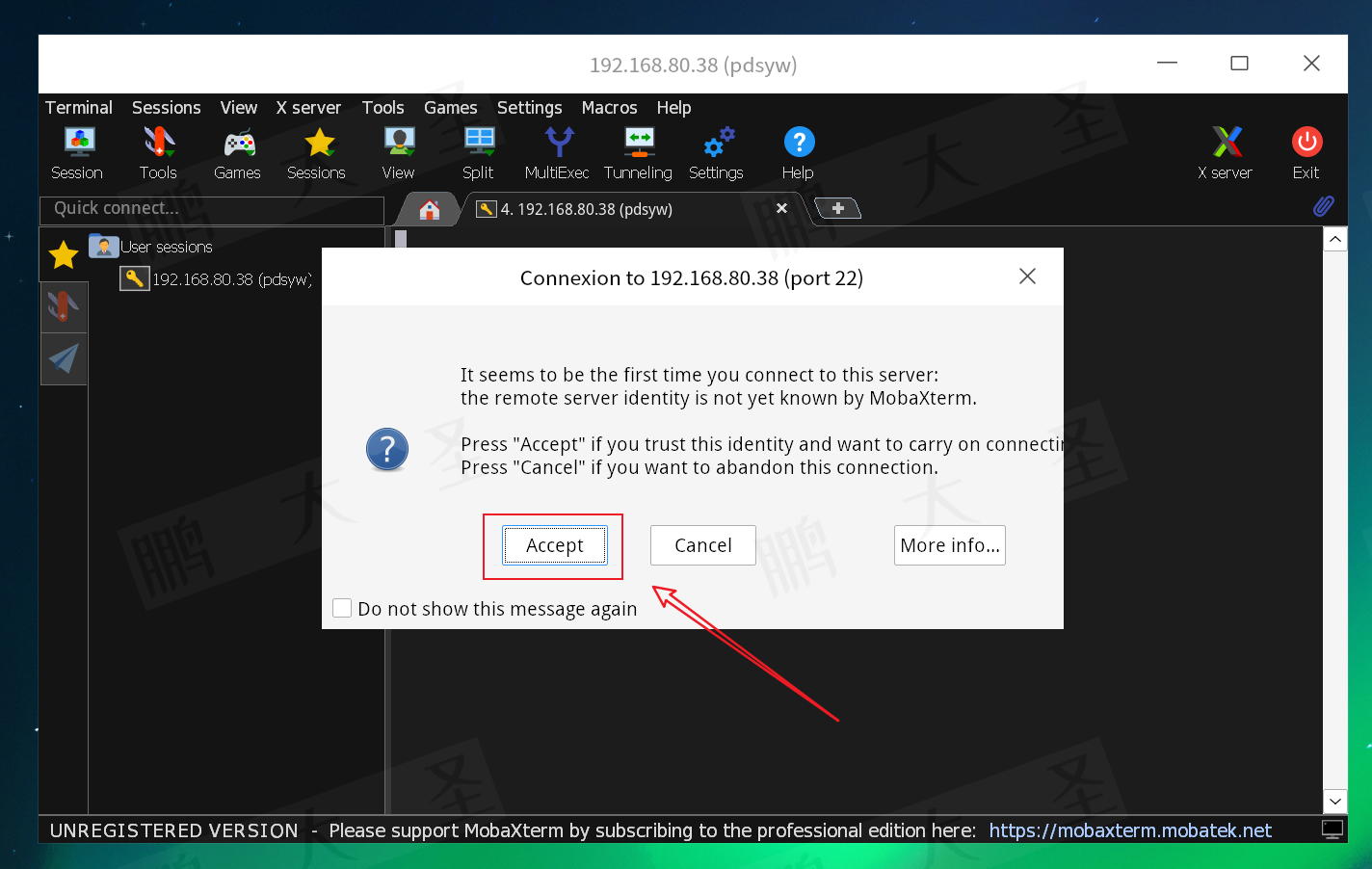Accept the server identity
The image size is (1372, 869).
click(x=555, y=545)
